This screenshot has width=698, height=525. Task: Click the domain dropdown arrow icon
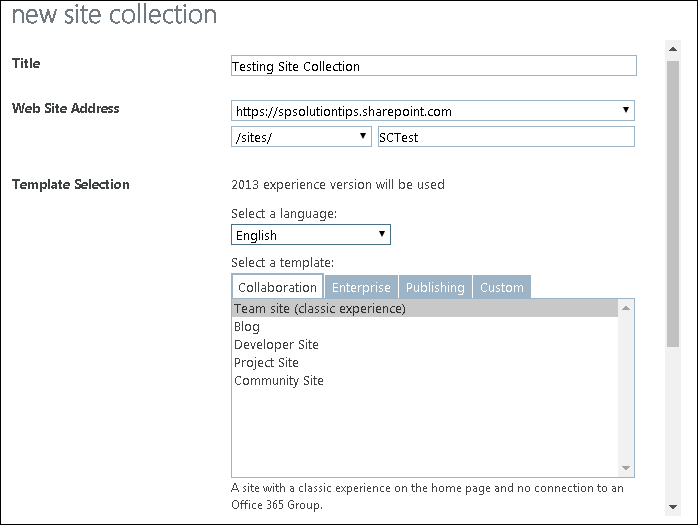tap(625, 110)
